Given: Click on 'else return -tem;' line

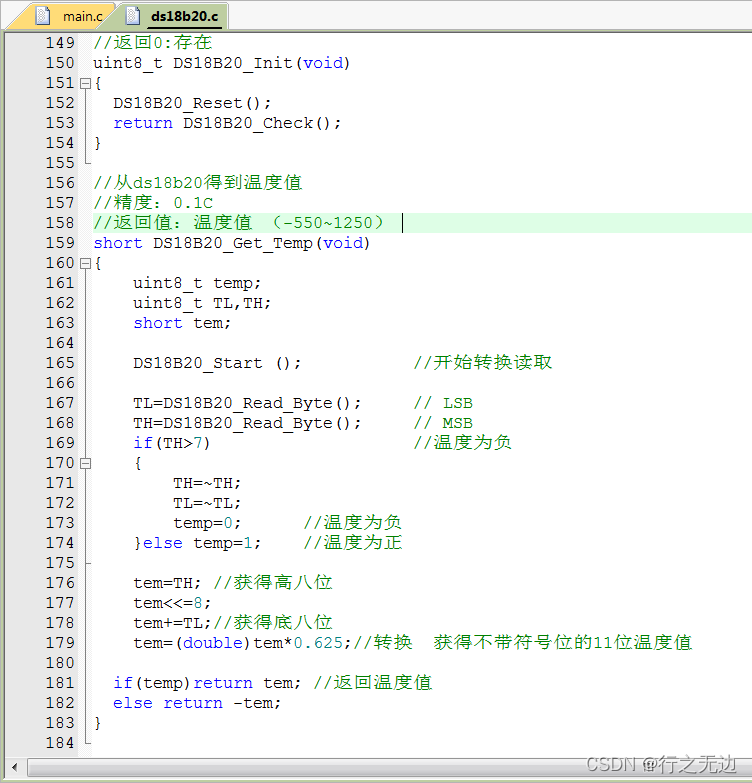Looking at the screenshot, I should pyautogui.click(x=197, y=703).
